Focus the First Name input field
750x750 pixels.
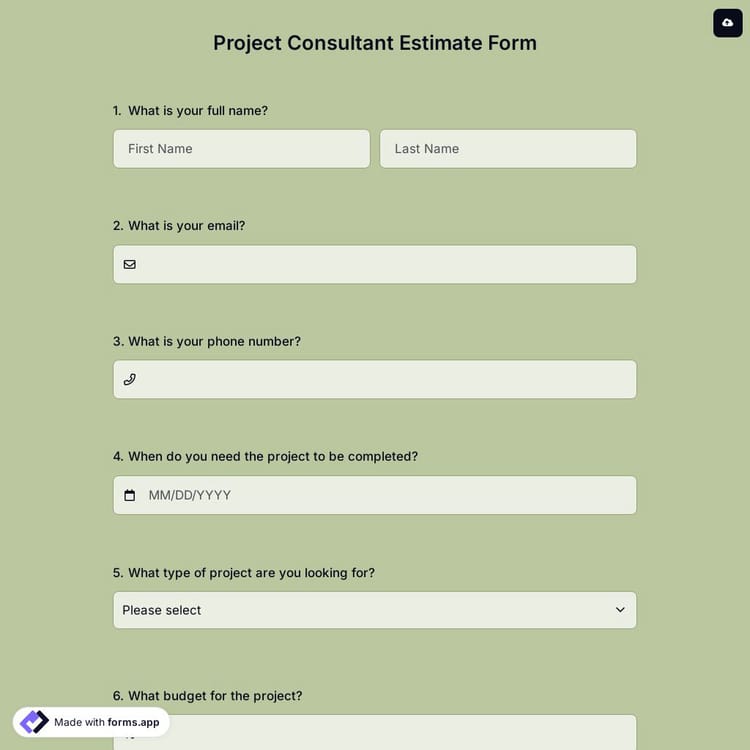(241, 149)
